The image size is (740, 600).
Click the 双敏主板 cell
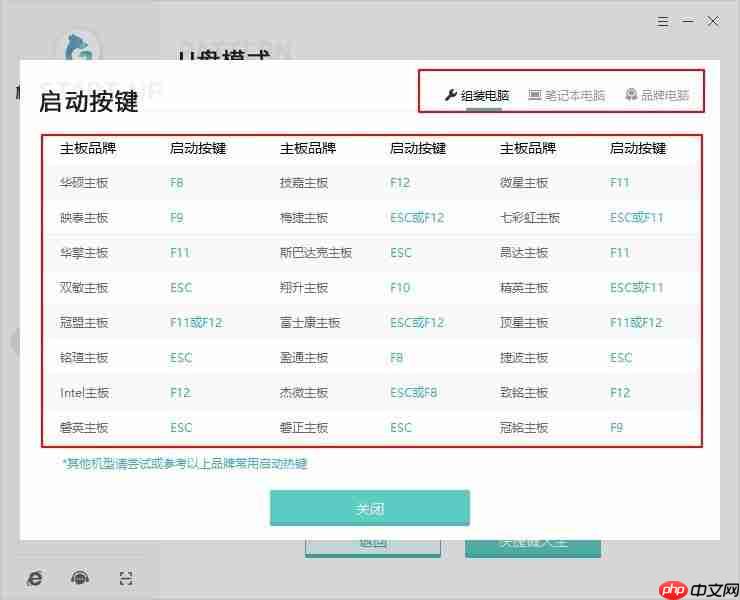click(84, 287)
